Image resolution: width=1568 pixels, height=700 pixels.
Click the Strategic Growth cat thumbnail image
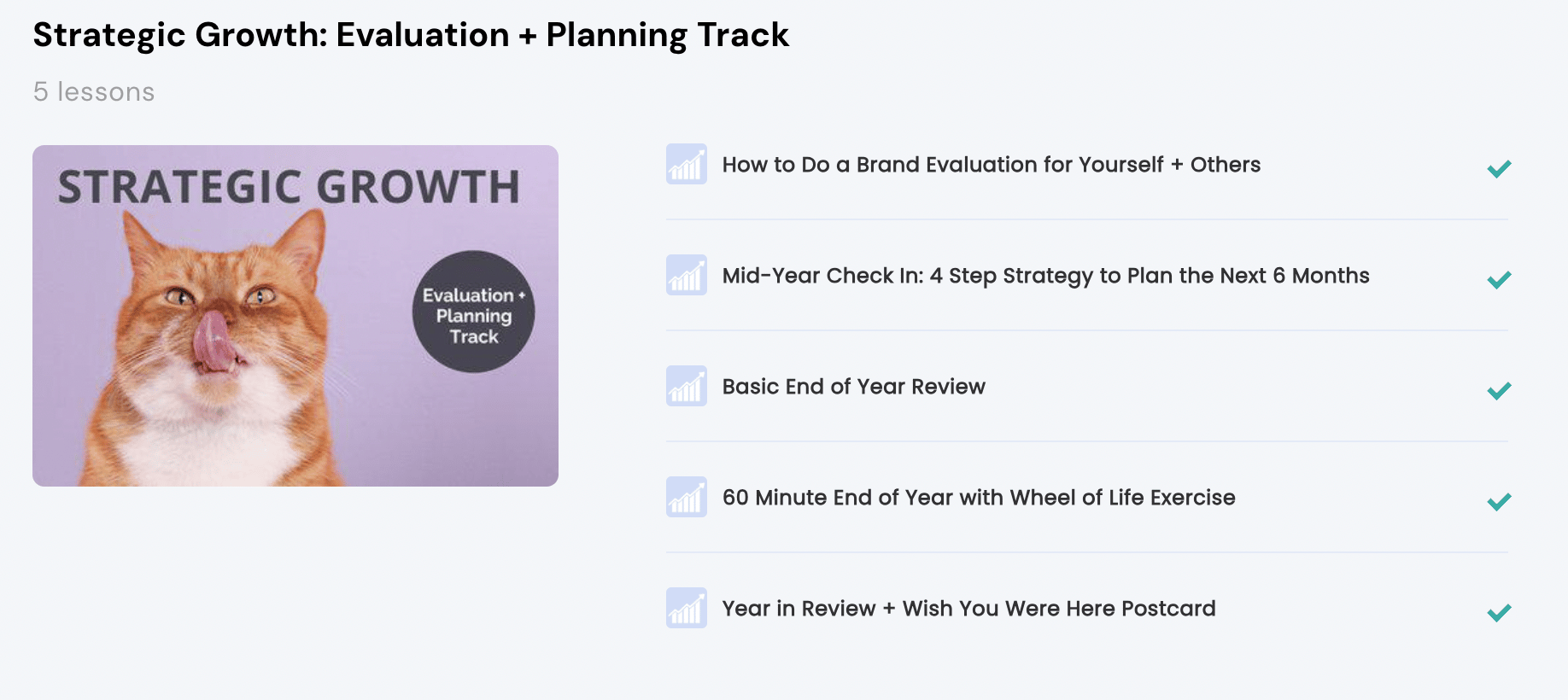click(295, 316)
